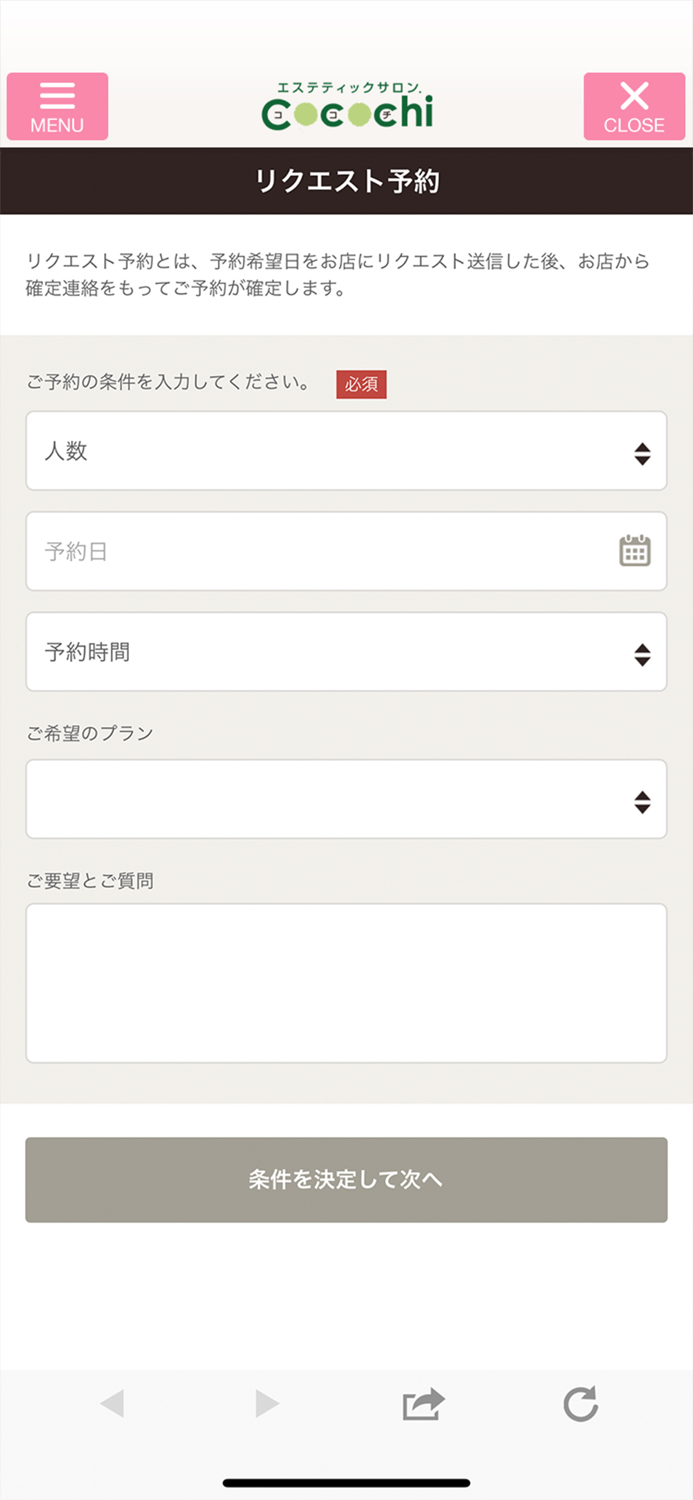693x1500 pixels.
Task: Click the 必須 required label
Action: pyautogui.click(x=361, y=384)
